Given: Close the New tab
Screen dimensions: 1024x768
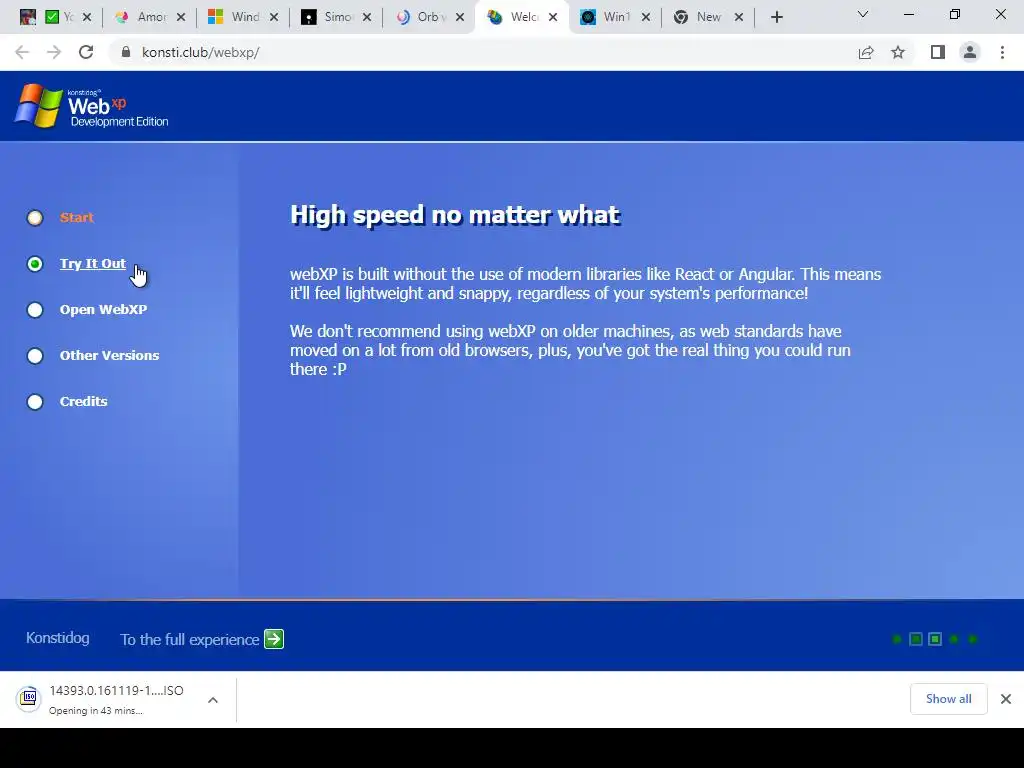Looking at the screenshot, I should [x=739, y=17].
